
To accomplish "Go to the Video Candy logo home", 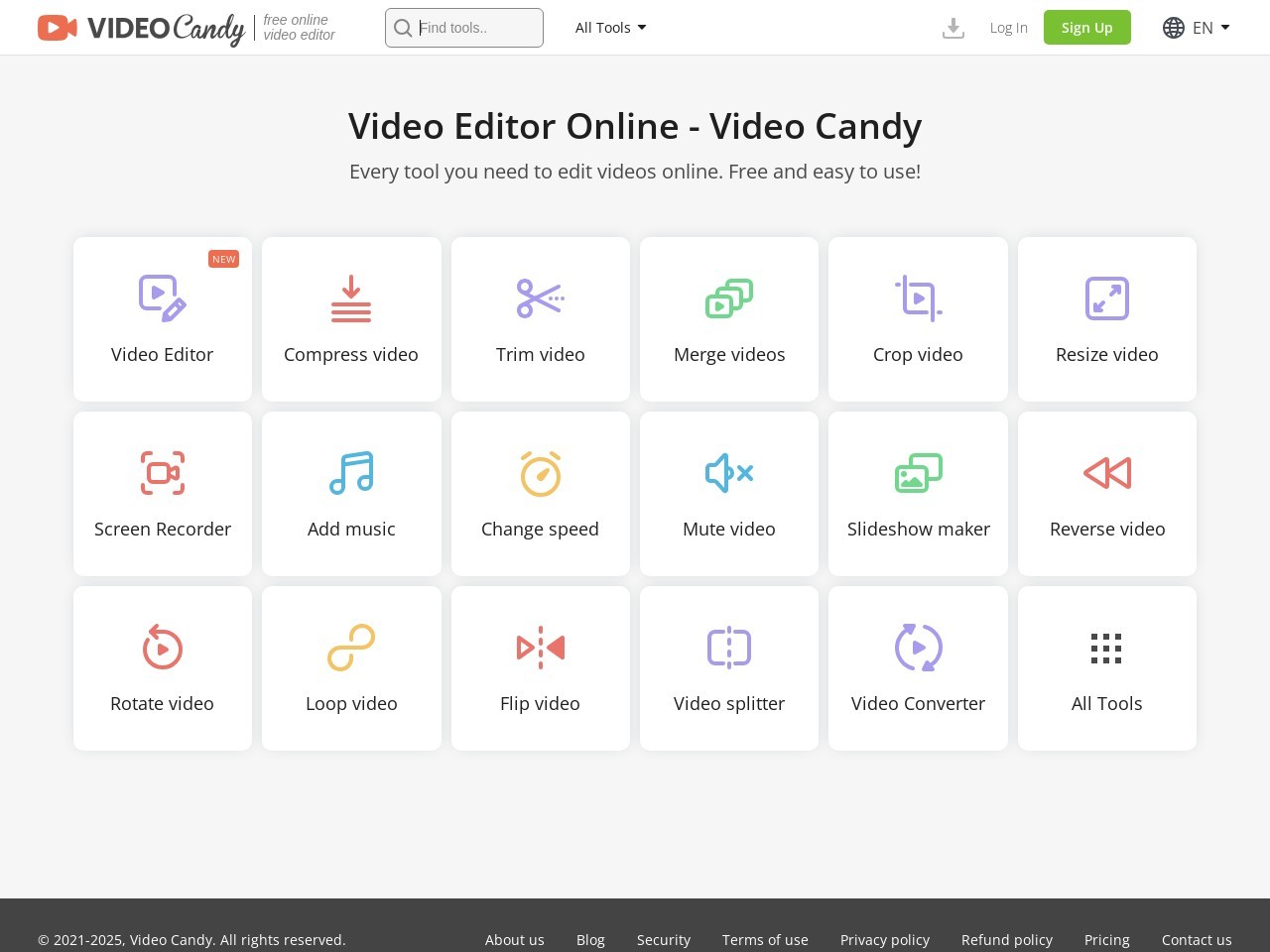I will click(141, 28).
